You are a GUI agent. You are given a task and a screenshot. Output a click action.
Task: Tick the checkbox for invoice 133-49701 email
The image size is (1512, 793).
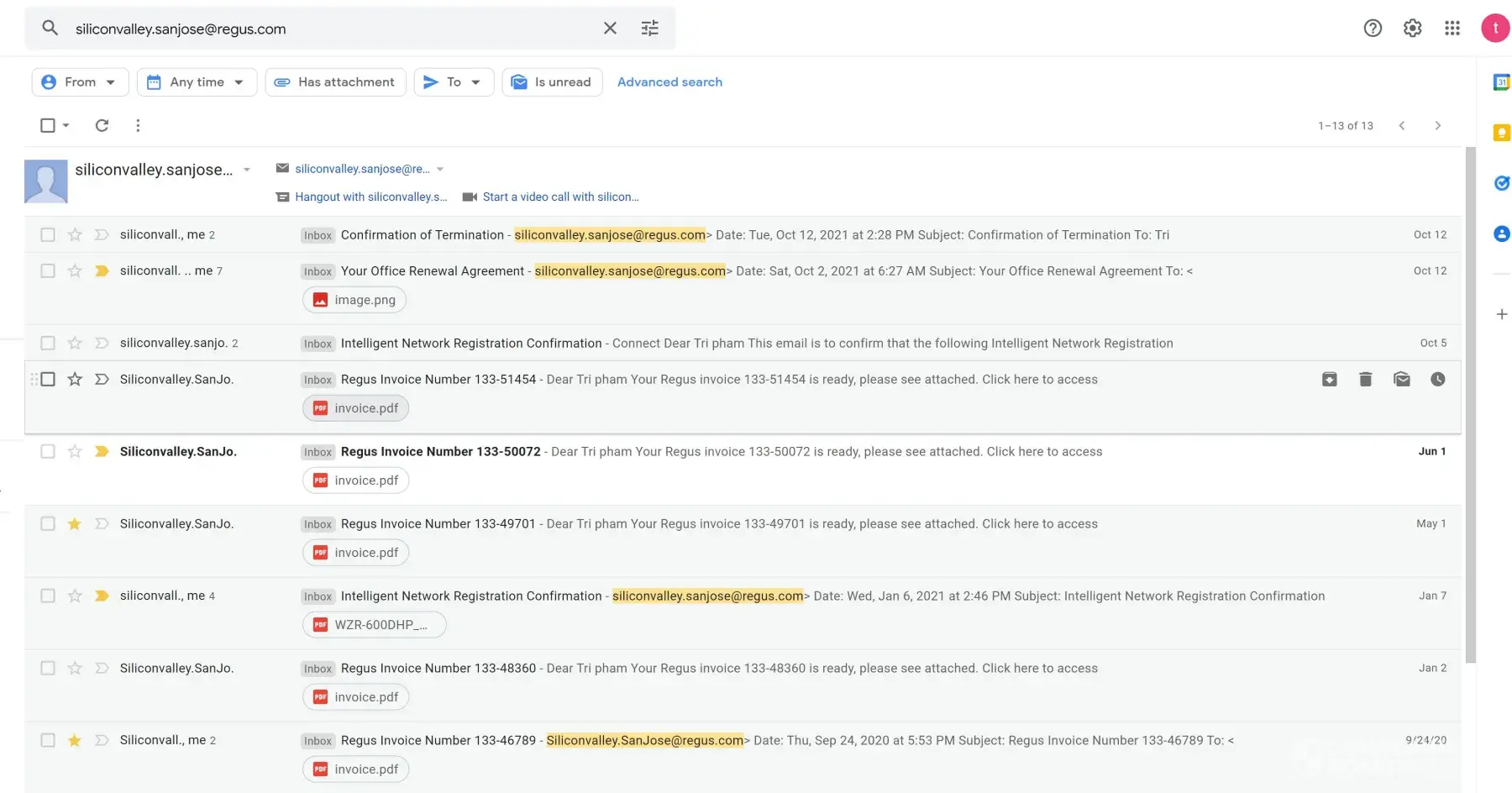(x=48, y=524)
